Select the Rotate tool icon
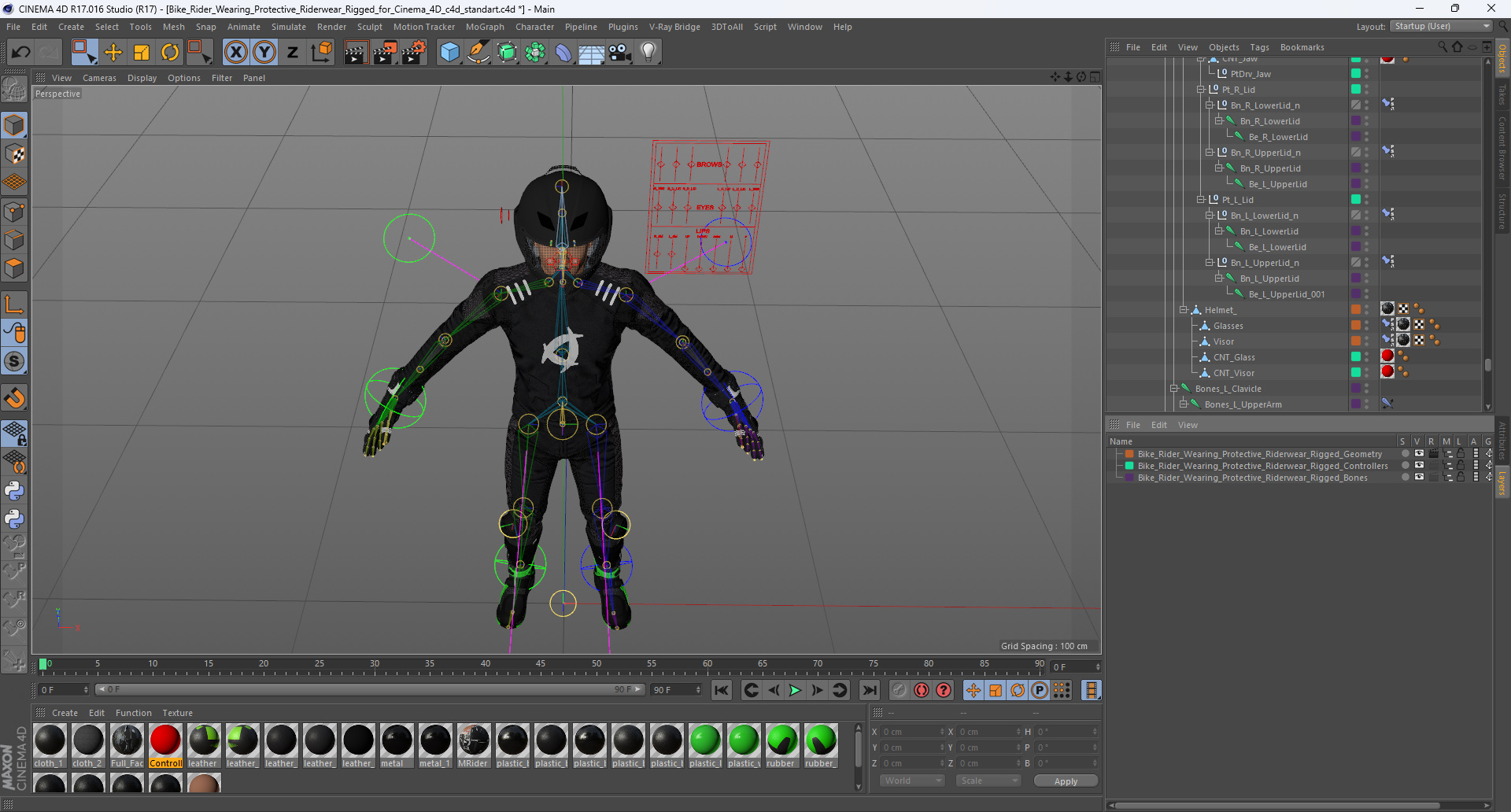The width and height of the screenshot is (1511, 812). coord(170,53)
